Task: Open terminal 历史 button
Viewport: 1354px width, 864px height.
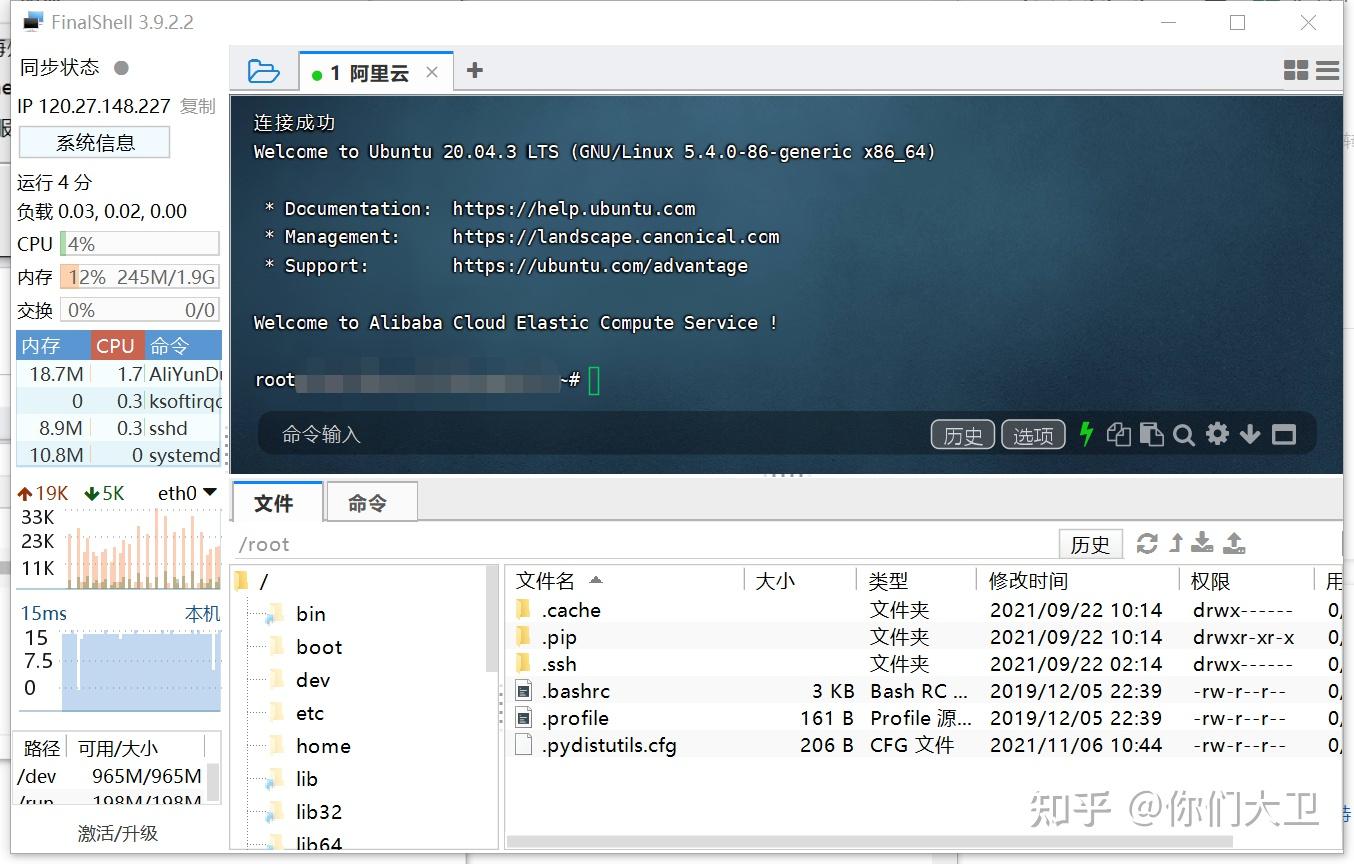Action: (963, 435)
